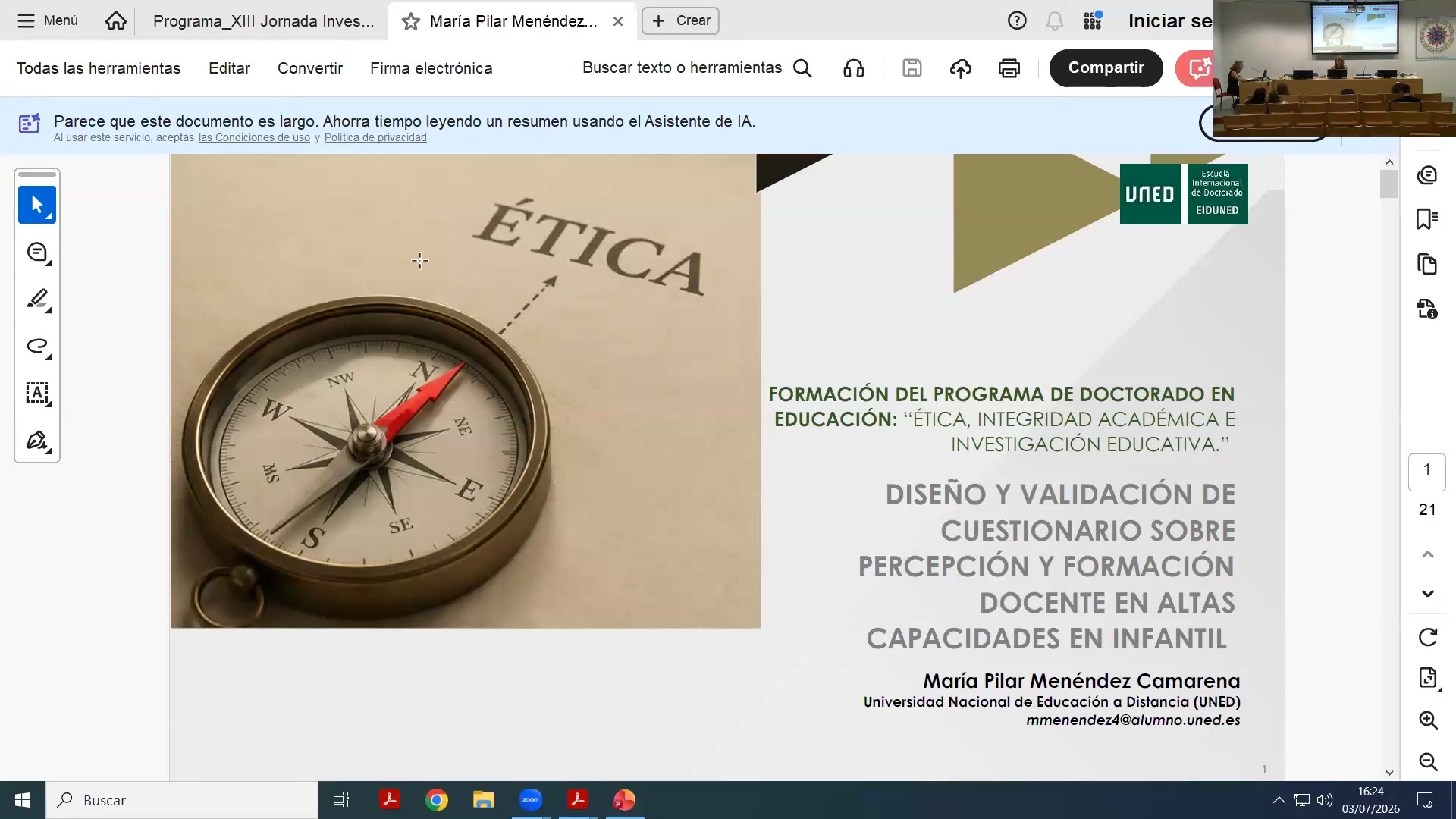
Task: Open Task View on taskbar
Action: tap(341, 800)
